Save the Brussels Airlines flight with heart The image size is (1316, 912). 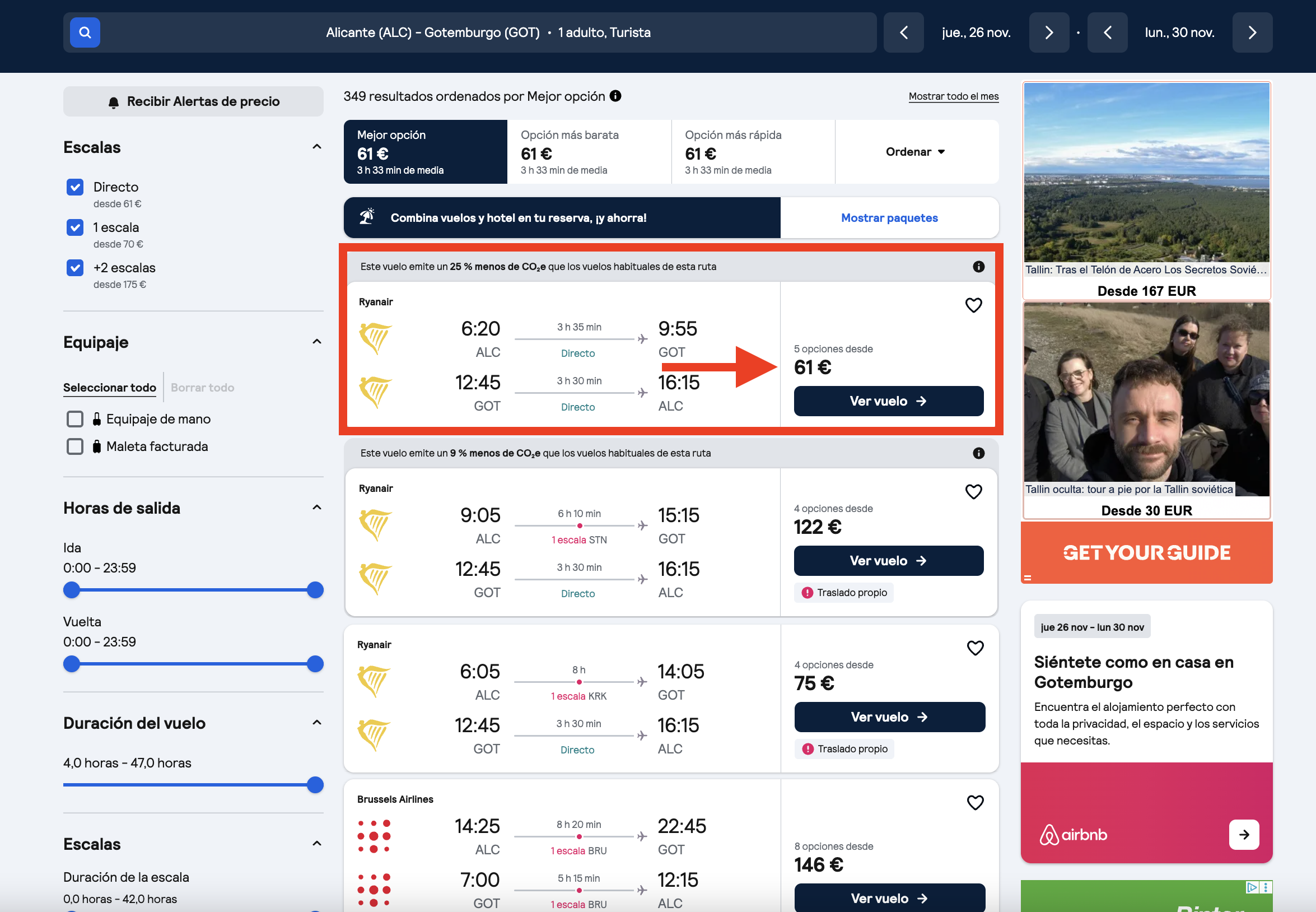click(x=975, y=802)
